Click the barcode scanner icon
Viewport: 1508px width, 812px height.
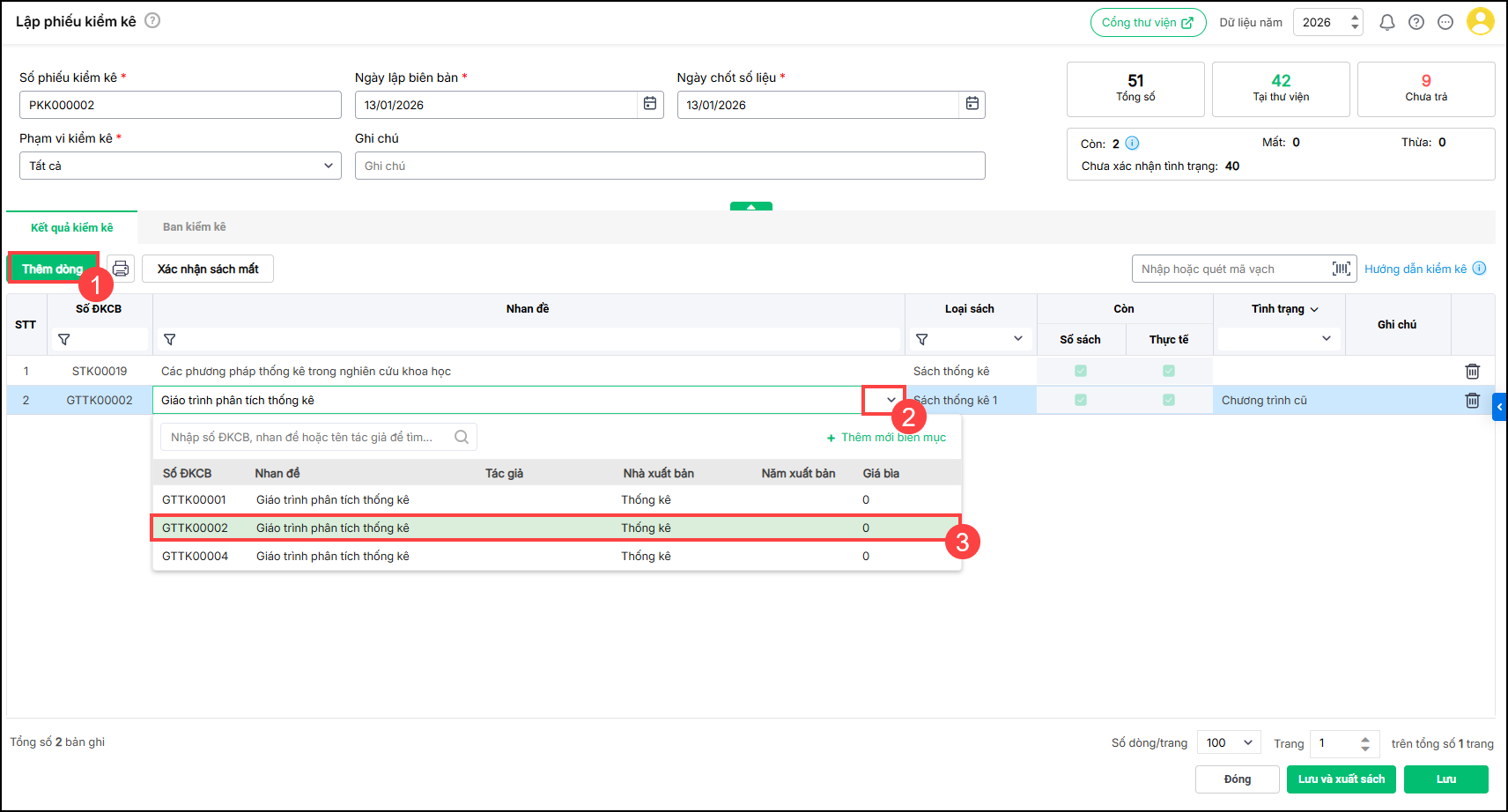[1341, 269]
